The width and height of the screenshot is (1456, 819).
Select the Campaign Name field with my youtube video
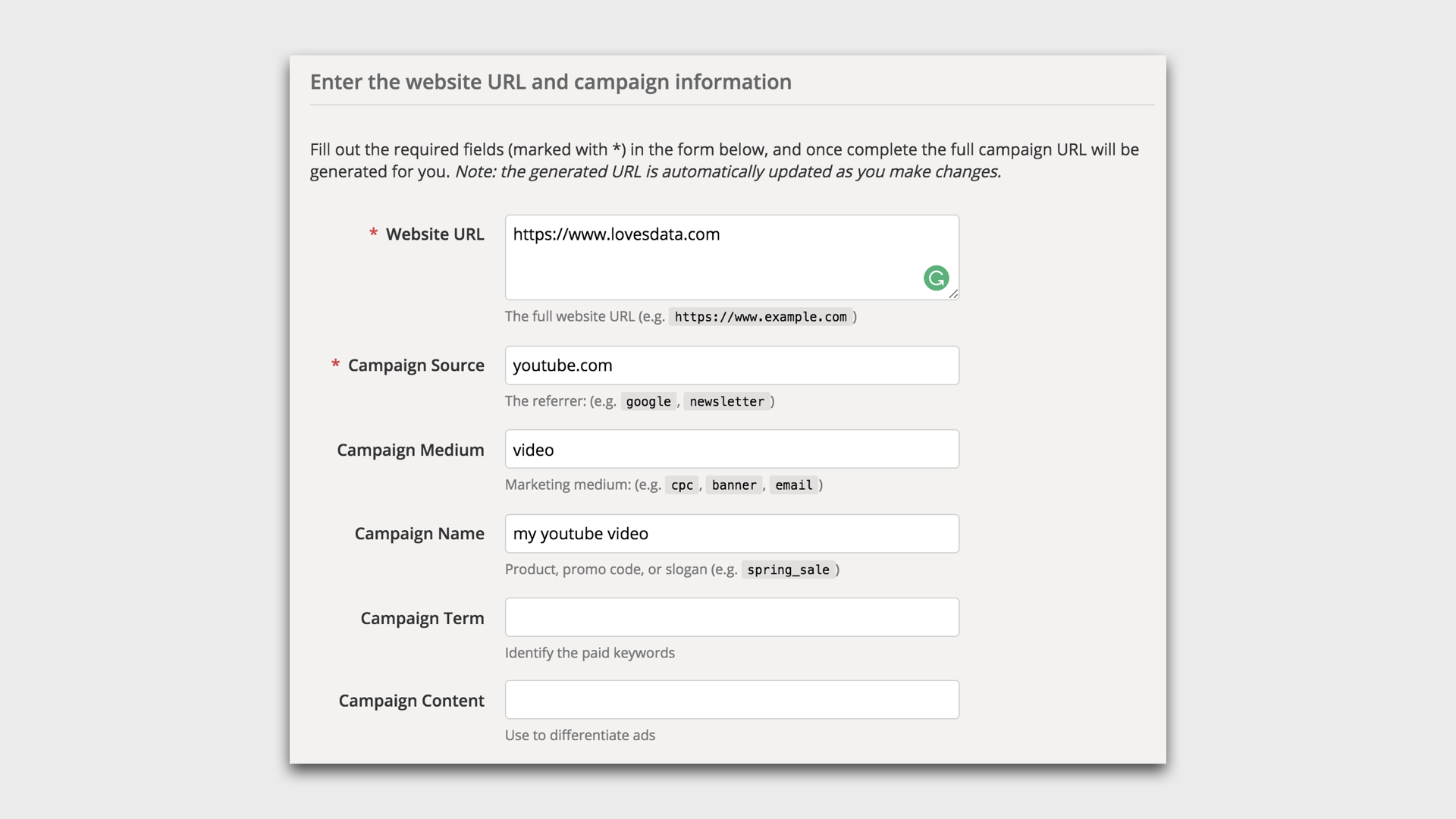(732, 533)
